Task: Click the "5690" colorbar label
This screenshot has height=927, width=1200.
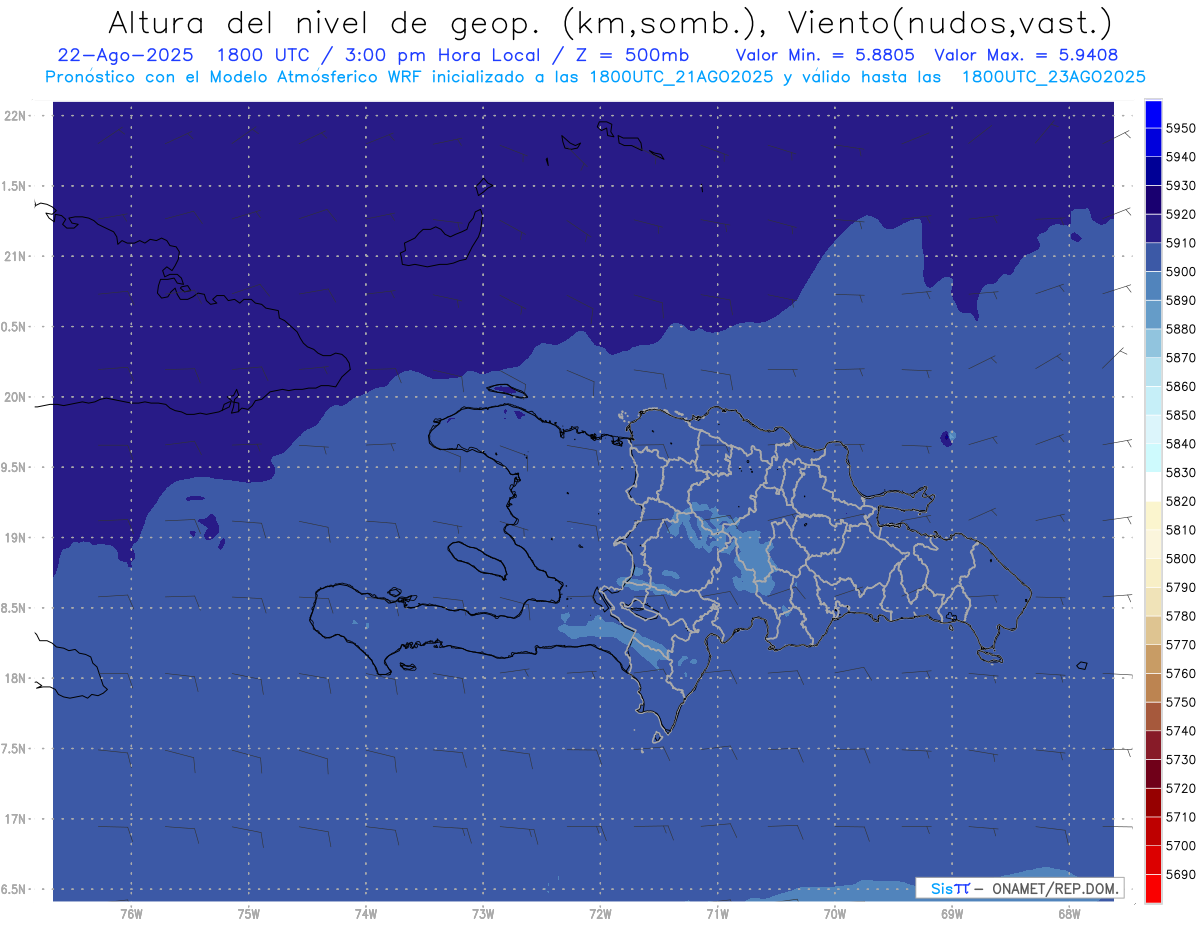Action: click(1180, 874)
